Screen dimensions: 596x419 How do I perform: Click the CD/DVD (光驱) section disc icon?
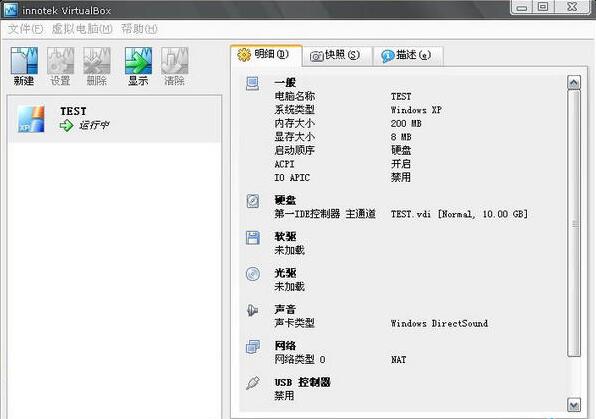[253, 274]
